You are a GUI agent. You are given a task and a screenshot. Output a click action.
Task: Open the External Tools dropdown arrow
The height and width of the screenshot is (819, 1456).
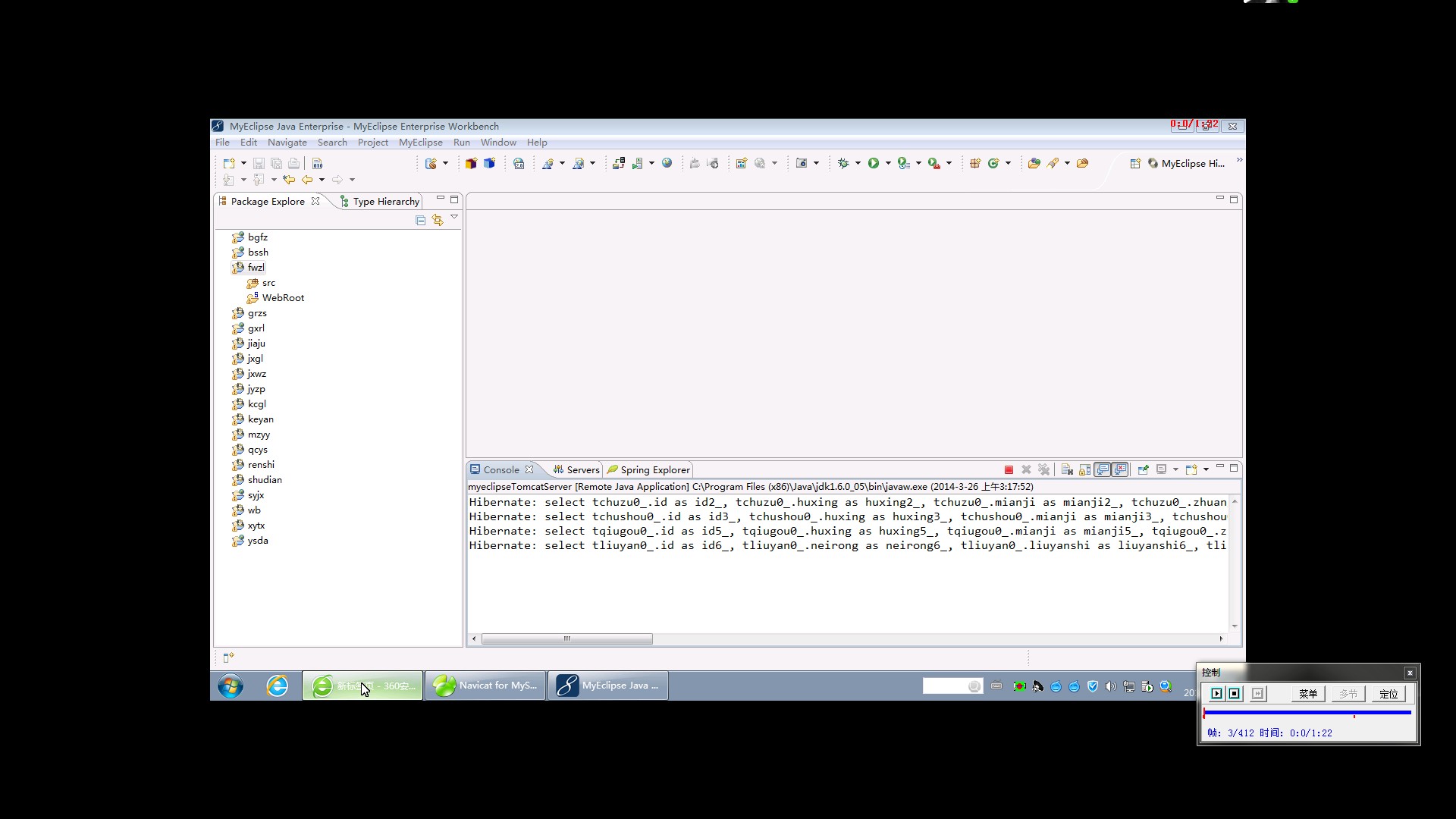[x=949, y=163]
